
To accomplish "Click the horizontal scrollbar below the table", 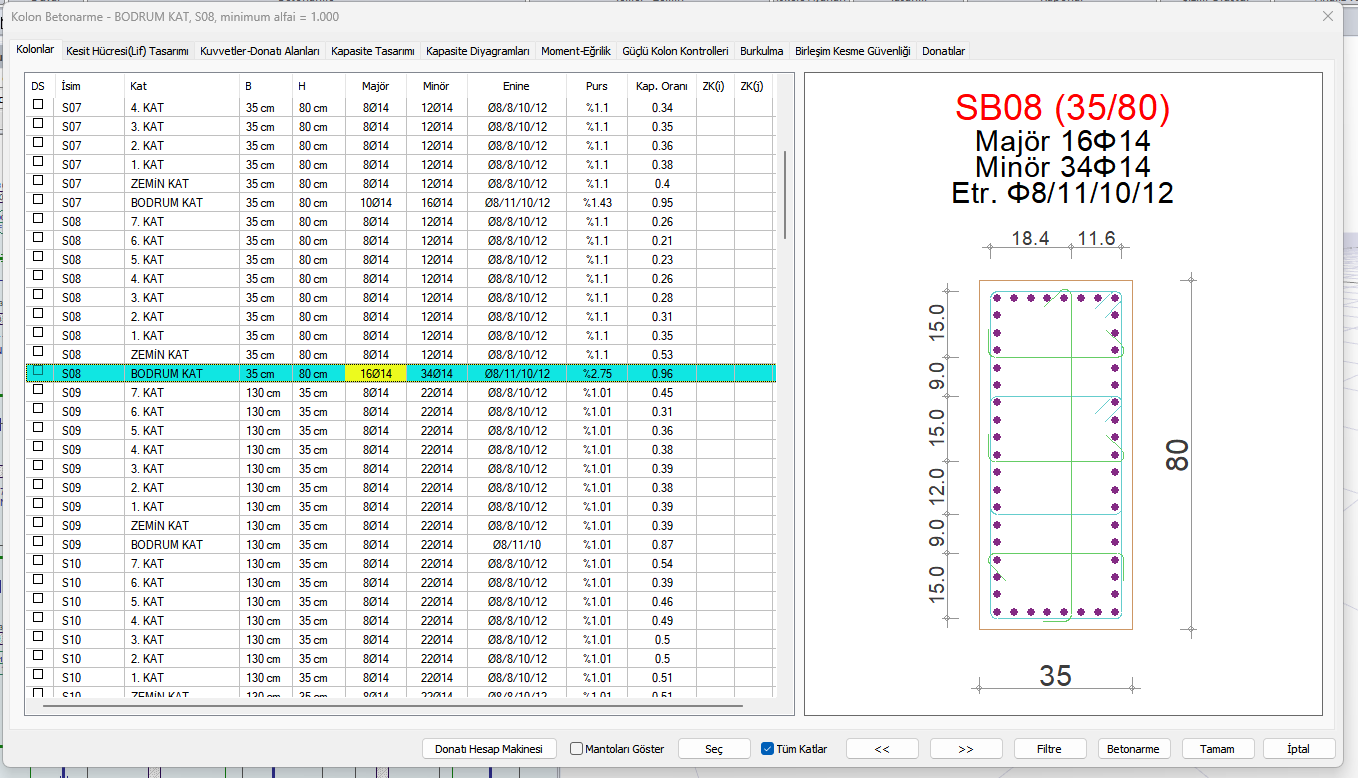I will [392, 706].
